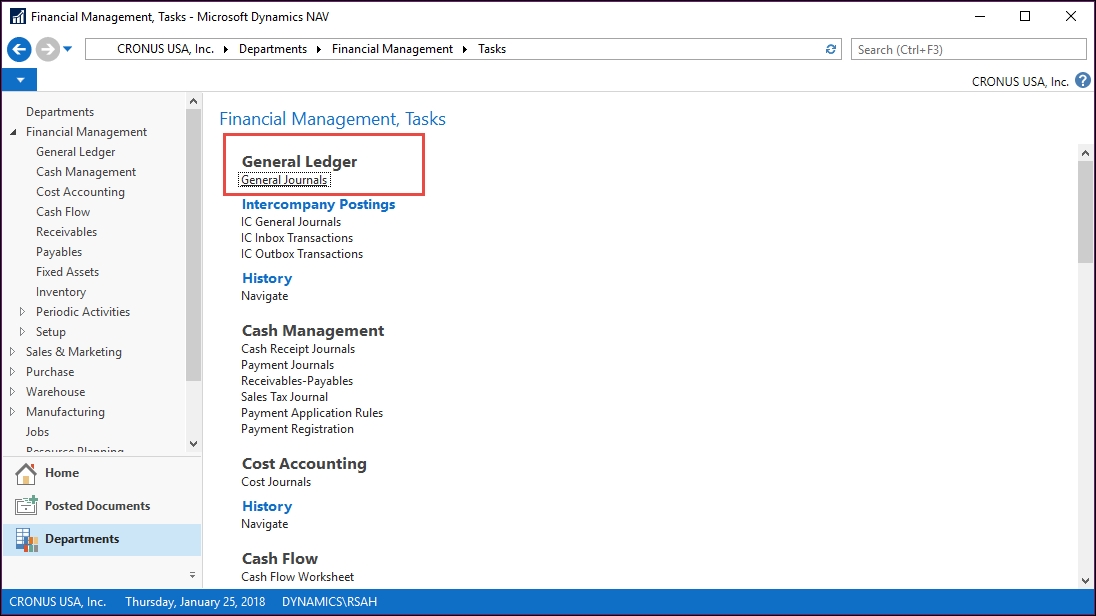Refresh the address bar page

[x=830, y=49]
